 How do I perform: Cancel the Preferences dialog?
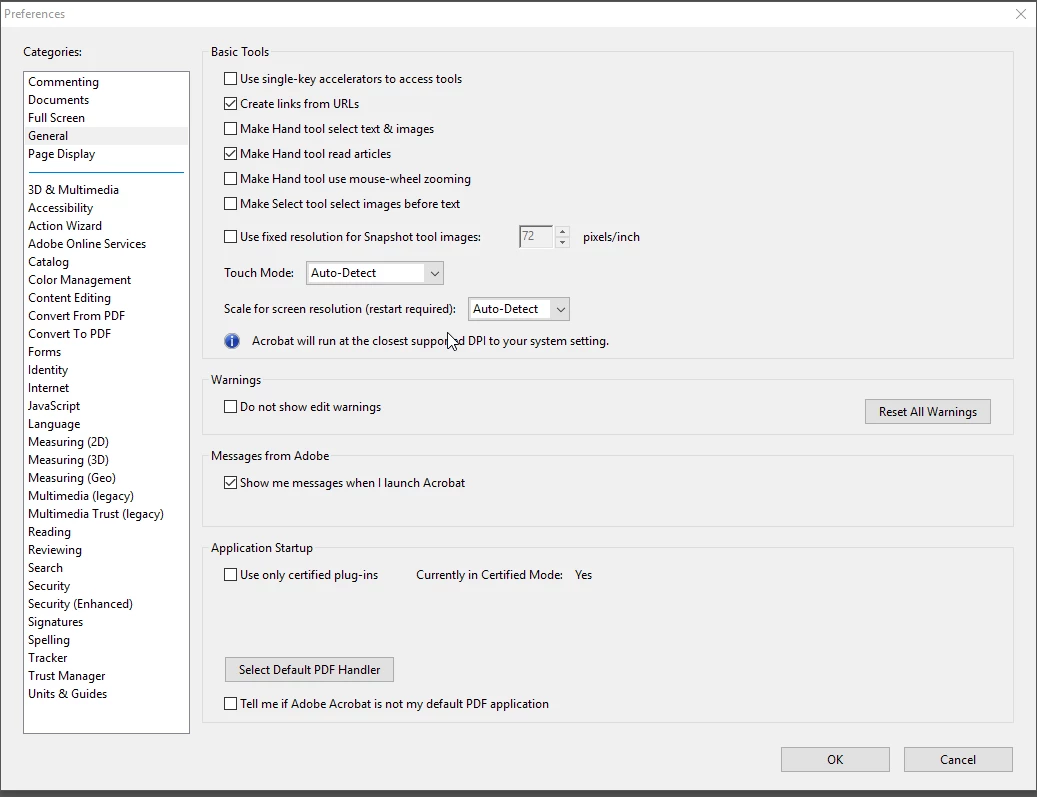click(x=958, y=759)
